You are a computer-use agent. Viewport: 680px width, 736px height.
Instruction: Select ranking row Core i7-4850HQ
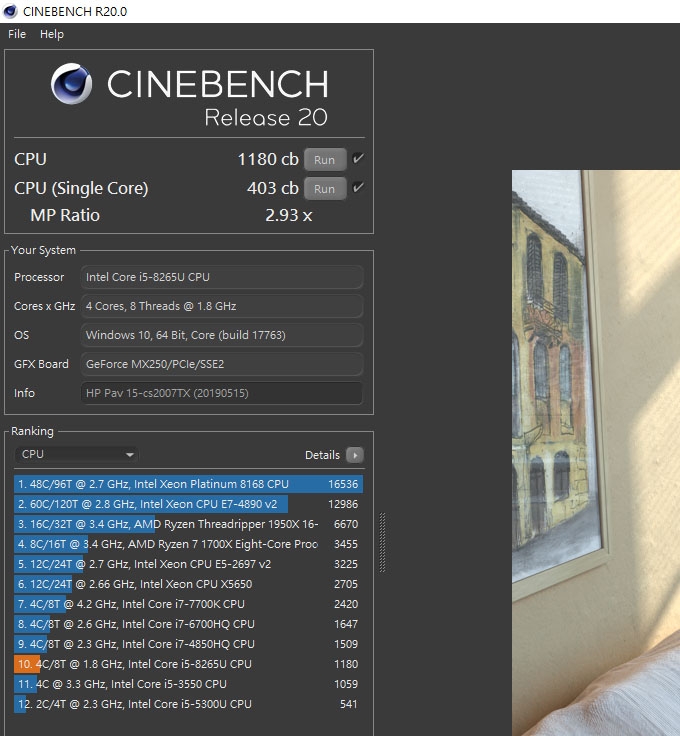point(188,644)
